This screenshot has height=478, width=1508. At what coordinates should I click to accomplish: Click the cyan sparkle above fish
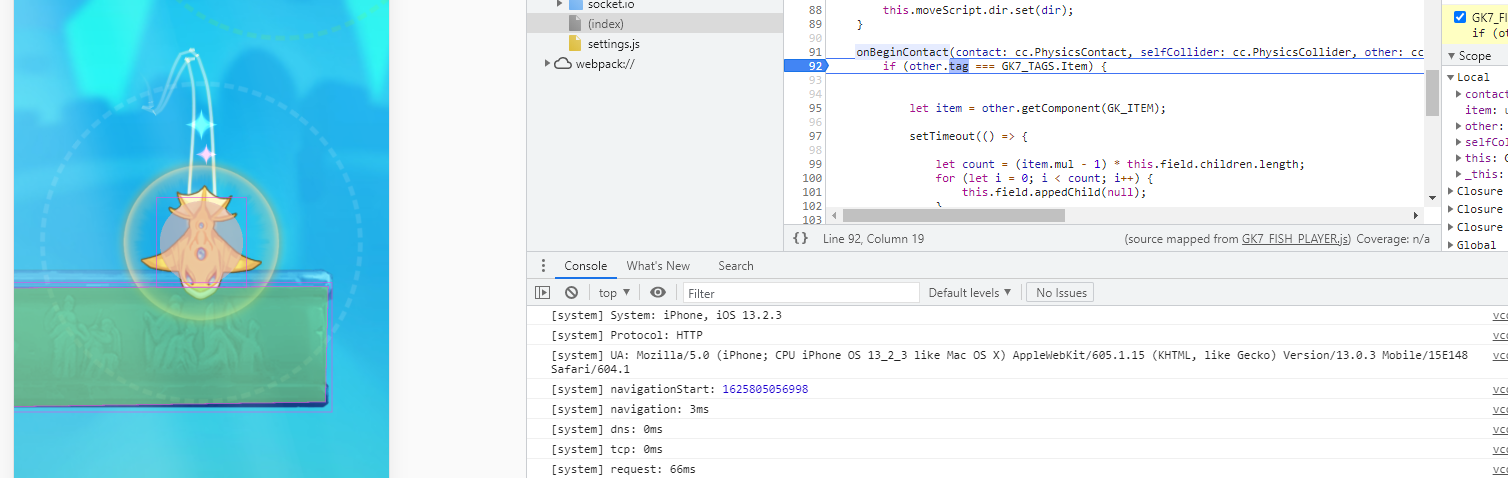tap(201, 126)
